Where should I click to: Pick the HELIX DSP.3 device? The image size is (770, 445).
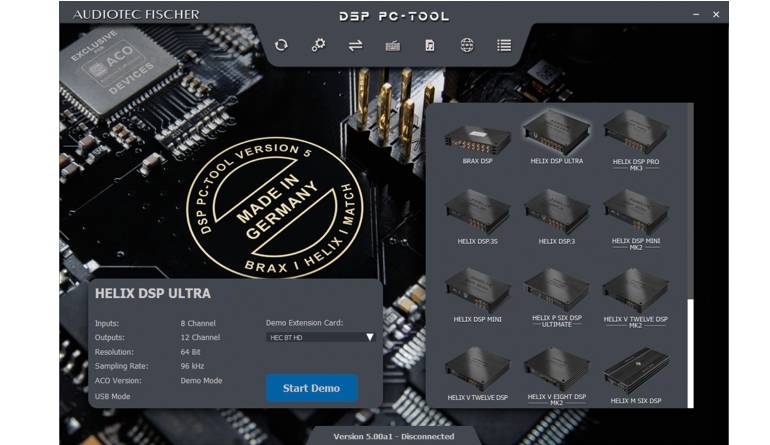tap(556, 217)
